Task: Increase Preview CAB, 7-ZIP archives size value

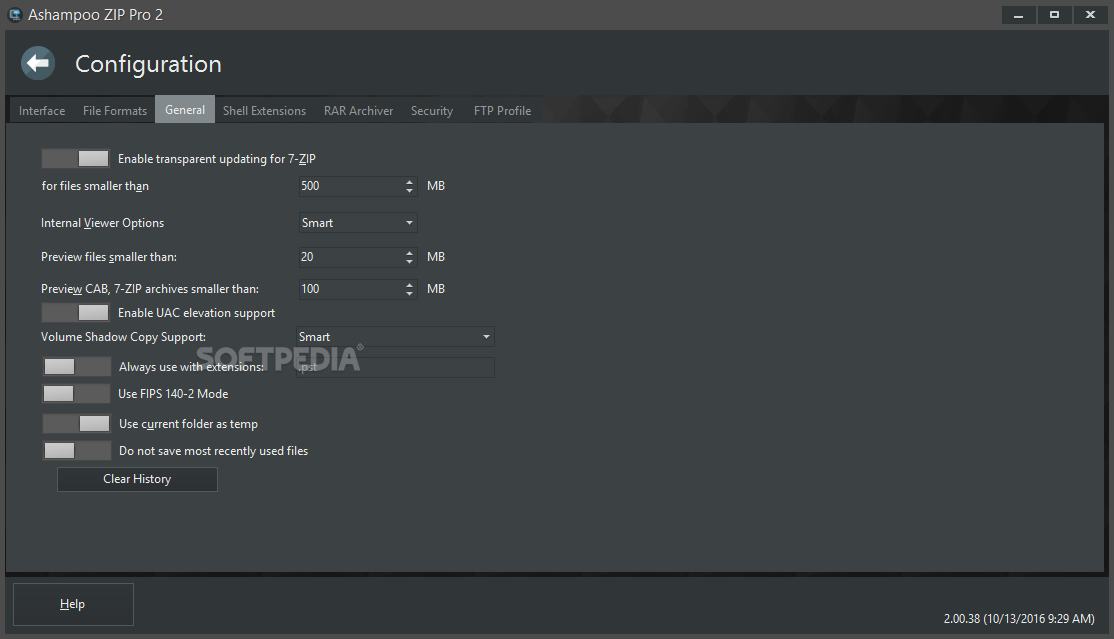Action: point(409,285)
